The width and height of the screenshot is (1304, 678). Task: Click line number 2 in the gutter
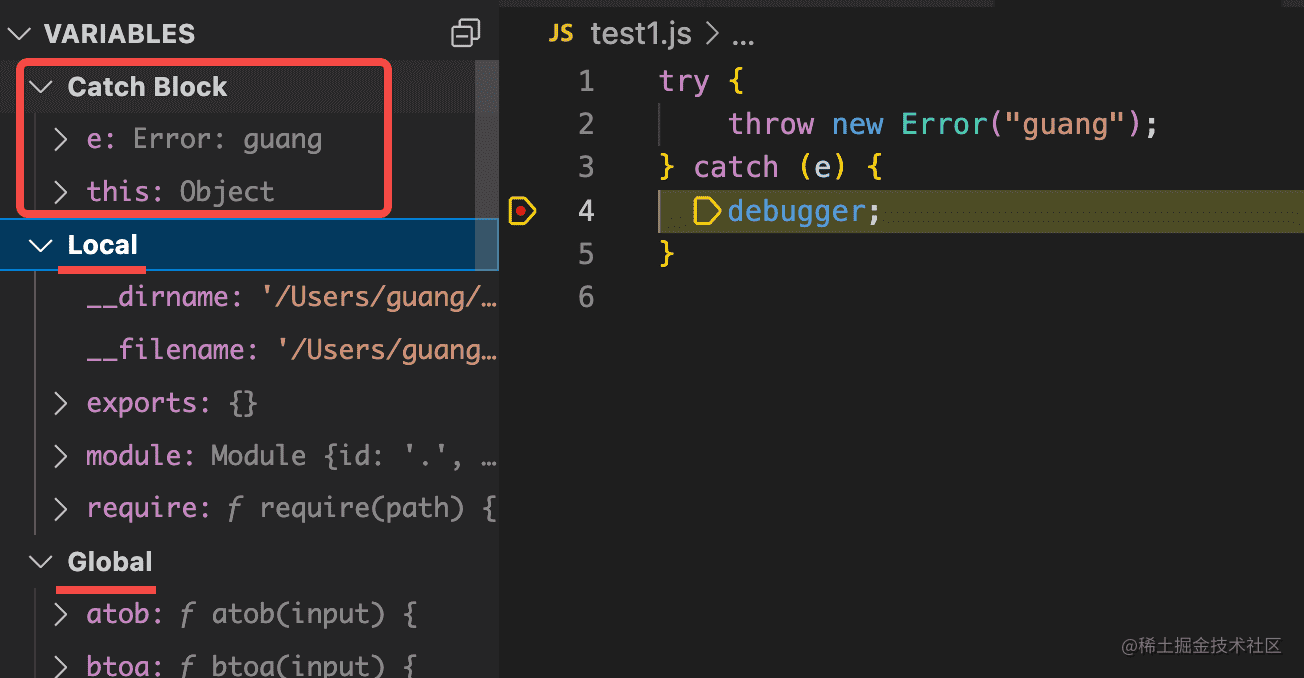tap(585, 124)
